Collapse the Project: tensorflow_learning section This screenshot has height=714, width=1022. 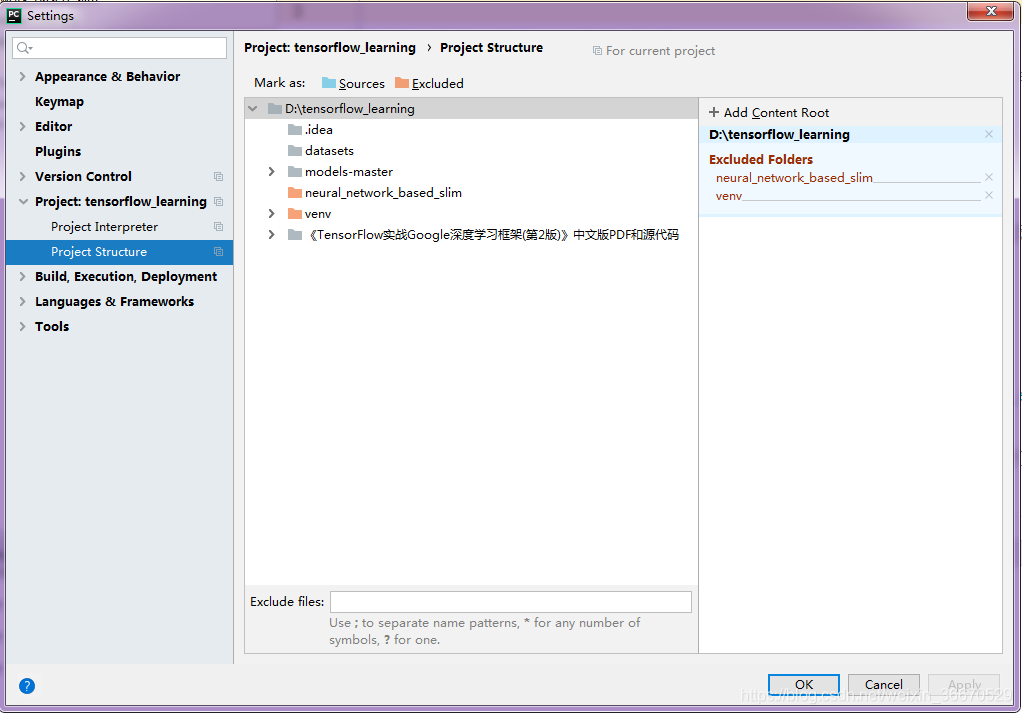[23, 201]
